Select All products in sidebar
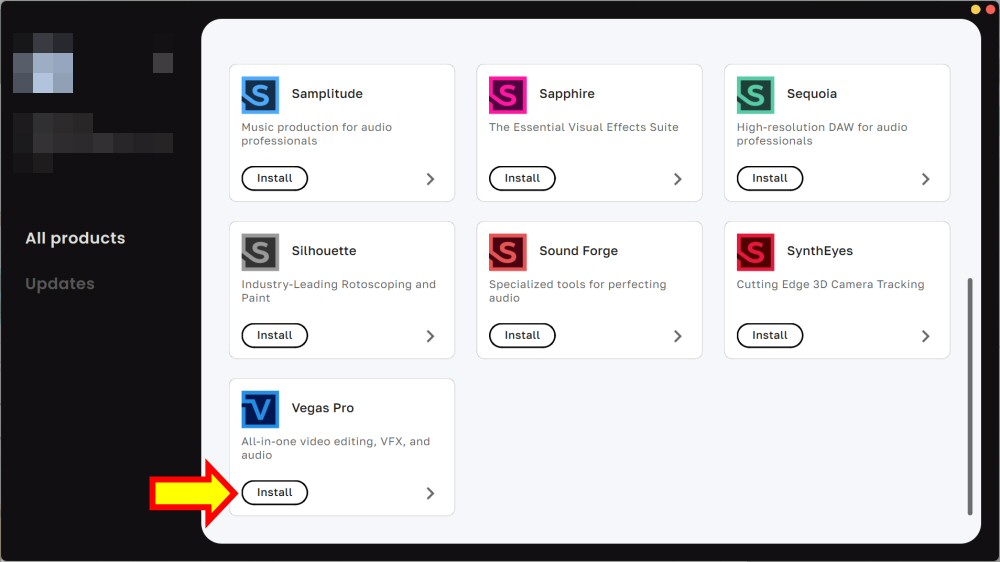This screenshot has width=1000, height=562. (x=75, y=238)
